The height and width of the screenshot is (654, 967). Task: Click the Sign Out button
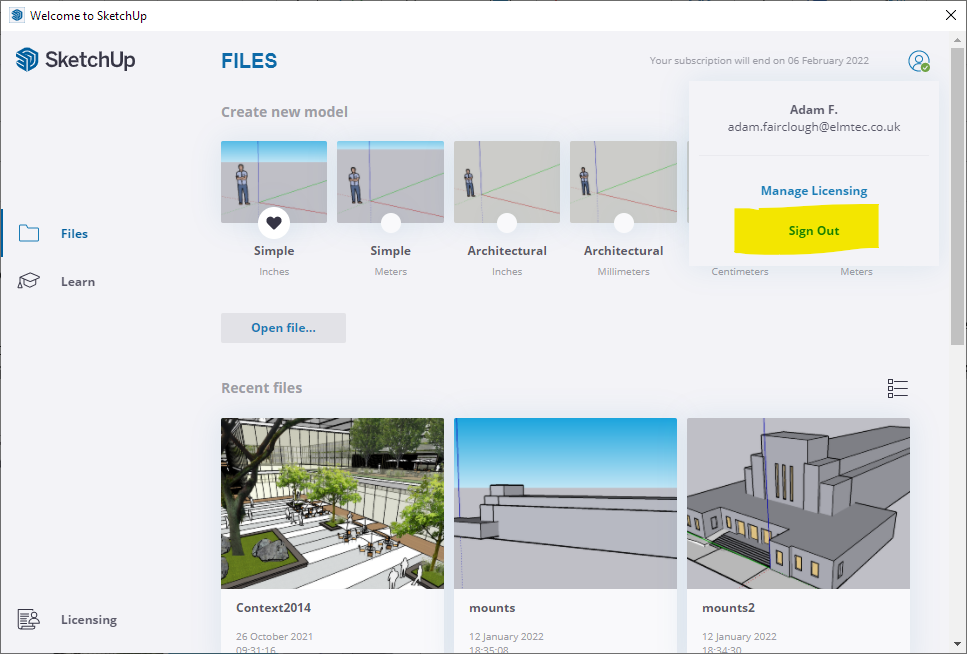(813, 230)
